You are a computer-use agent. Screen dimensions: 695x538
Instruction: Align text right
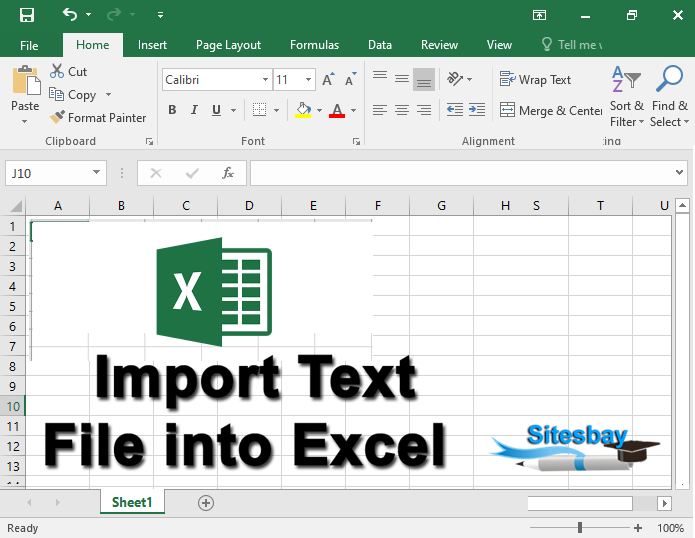[424, 110]
